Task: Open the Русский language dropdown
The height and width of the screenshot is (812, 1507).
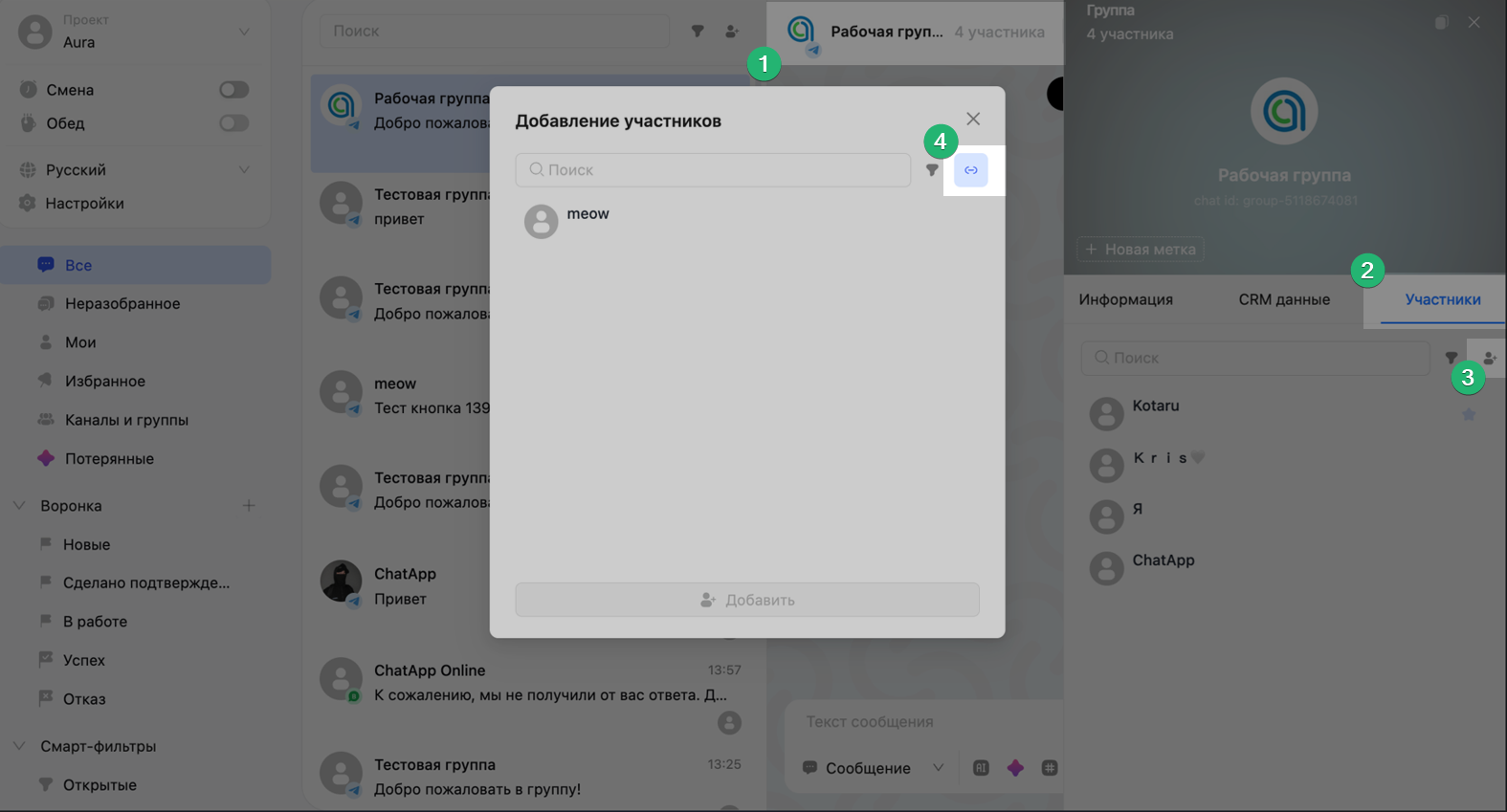Action: pyautogui.click(x=134, y=170)
